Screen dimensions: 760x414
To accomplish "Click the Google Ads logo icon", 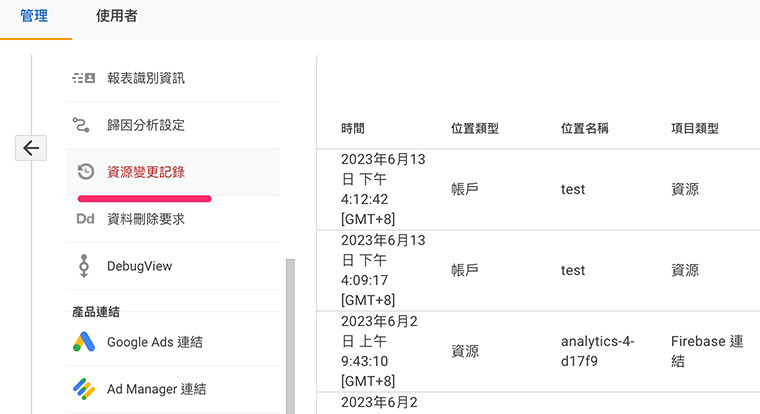I will pos(84,342).
